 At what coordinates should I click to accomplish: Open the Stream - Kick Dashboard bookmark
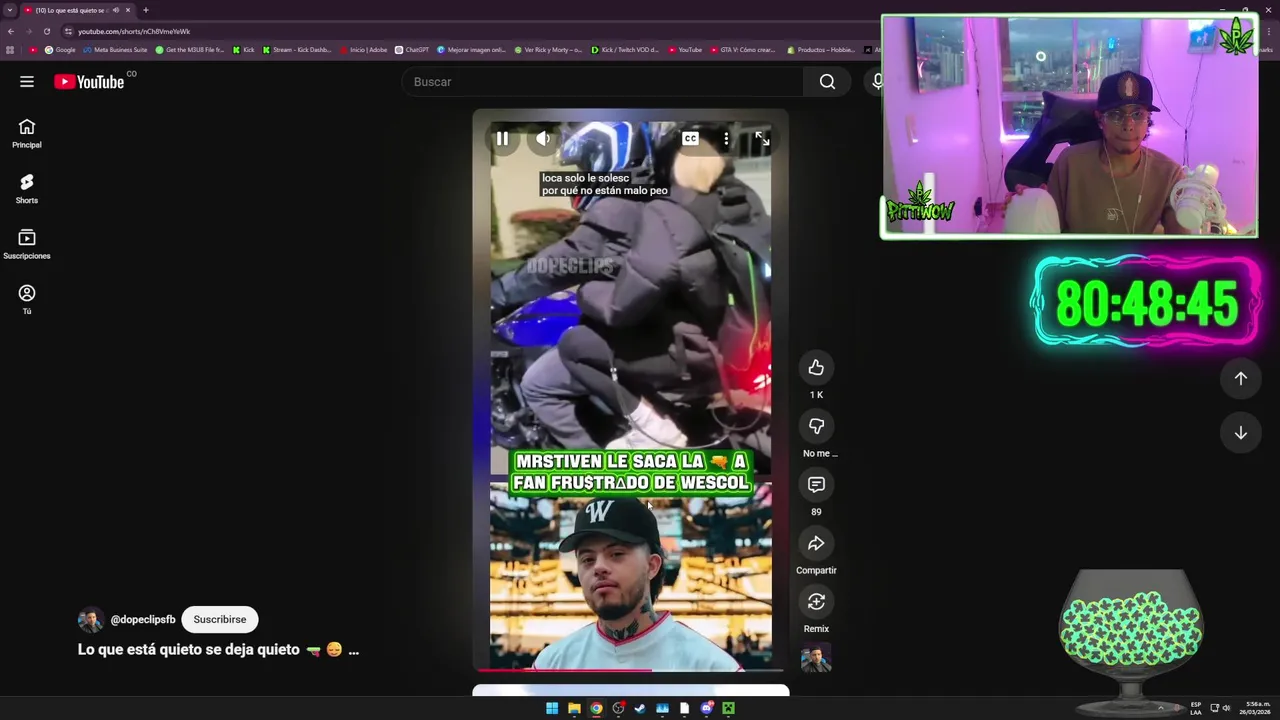(297, 49)
